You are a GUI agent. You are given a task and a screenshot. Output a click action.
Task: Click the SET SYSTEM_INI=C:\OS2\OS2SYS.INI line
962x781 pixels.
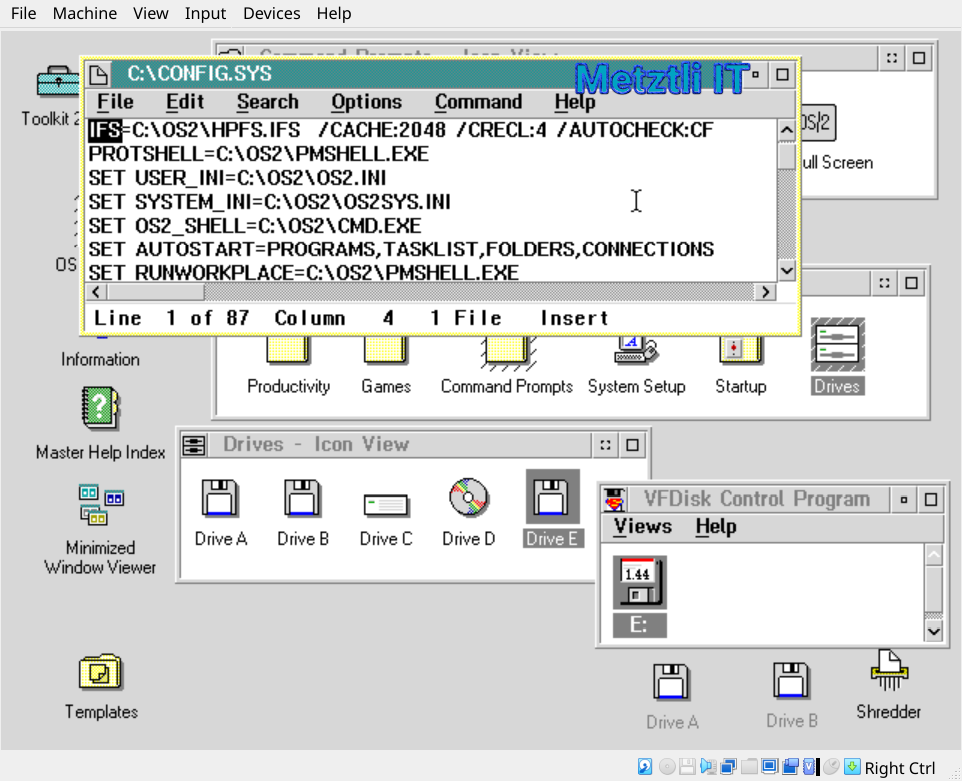click(269, 202)
